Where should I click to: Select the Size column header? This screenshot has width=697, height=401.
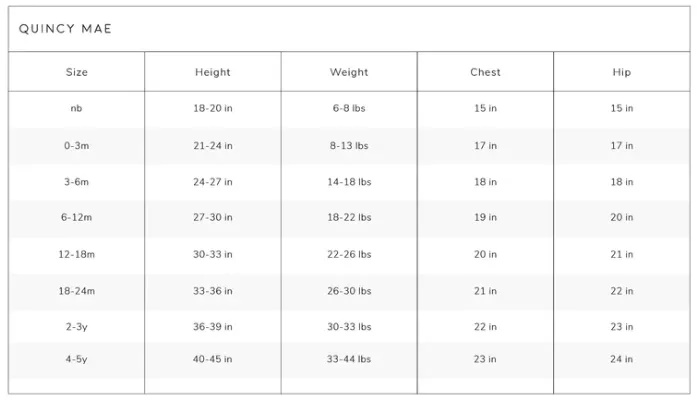tap(76, 72)
